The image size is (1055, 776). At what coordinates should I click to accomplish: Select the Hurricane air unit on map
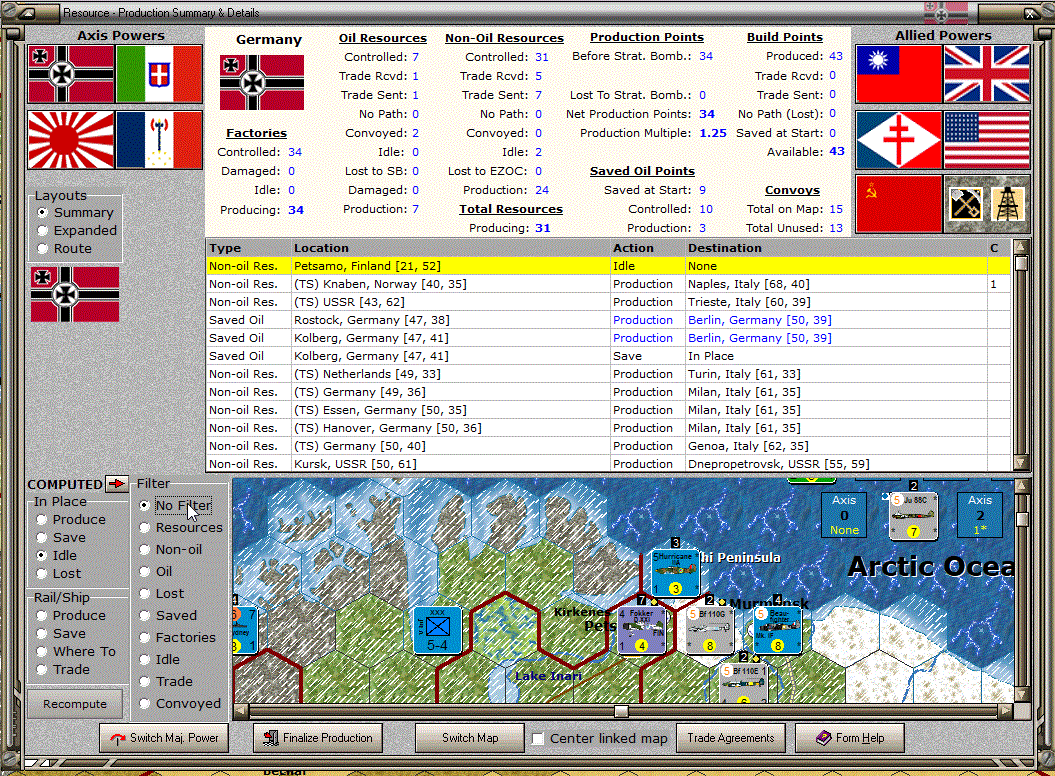[x=675, y=573]
